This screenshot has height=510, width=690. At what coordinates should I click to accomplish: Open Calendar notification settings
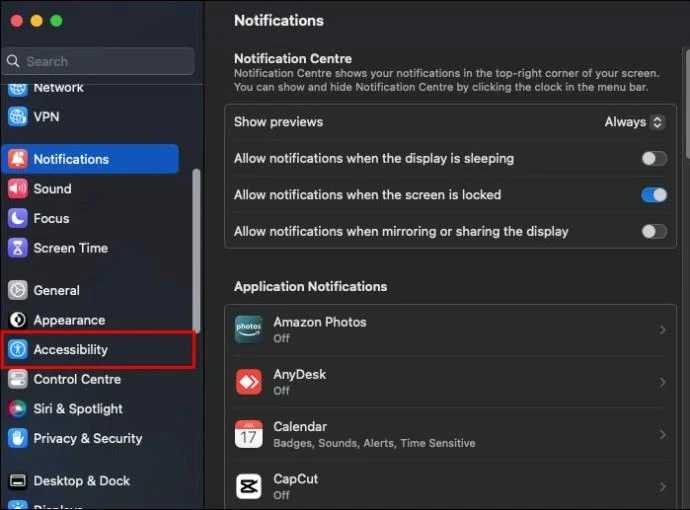(450, 434)
